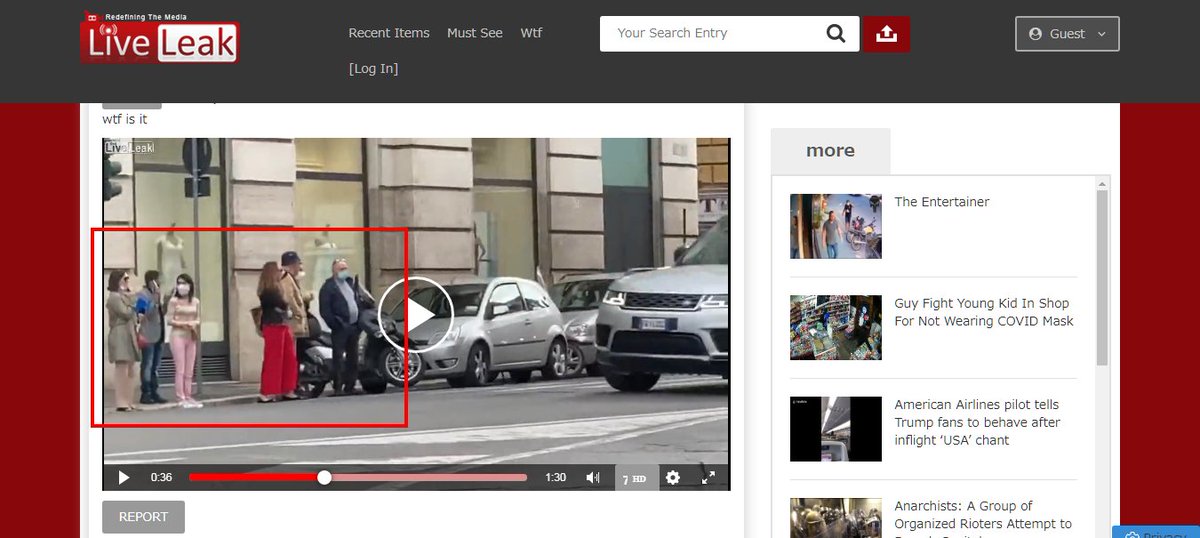Open The Entertainer thumbnail

tap(836, 226)
